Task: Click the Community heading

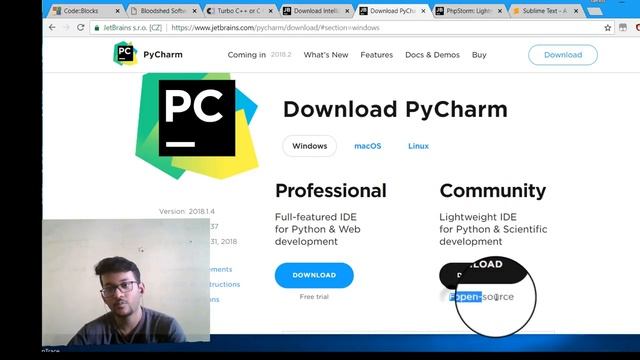Action: [493, 191]
